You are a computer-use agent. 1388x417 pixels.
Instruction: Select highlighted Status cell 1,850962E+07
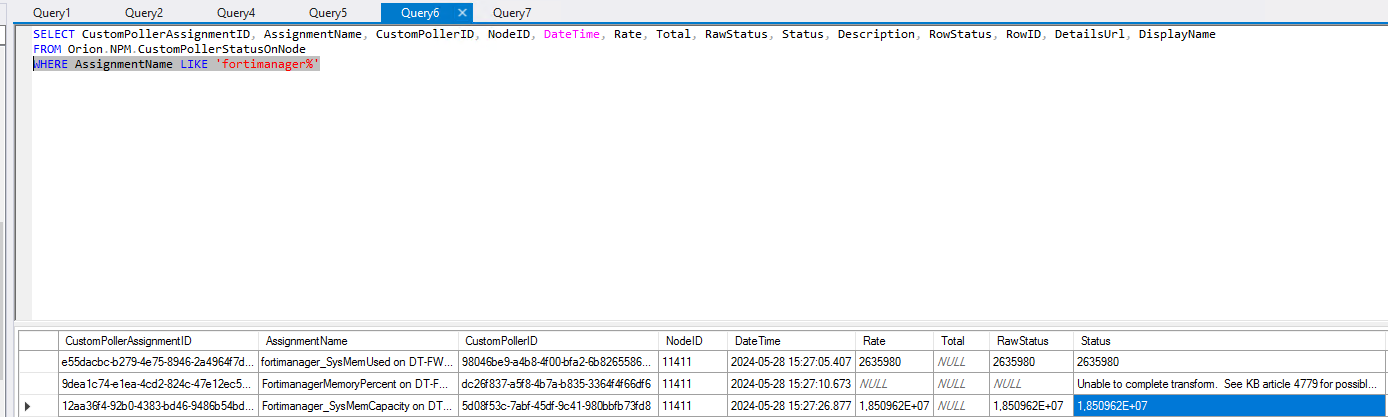(1231, 406)
